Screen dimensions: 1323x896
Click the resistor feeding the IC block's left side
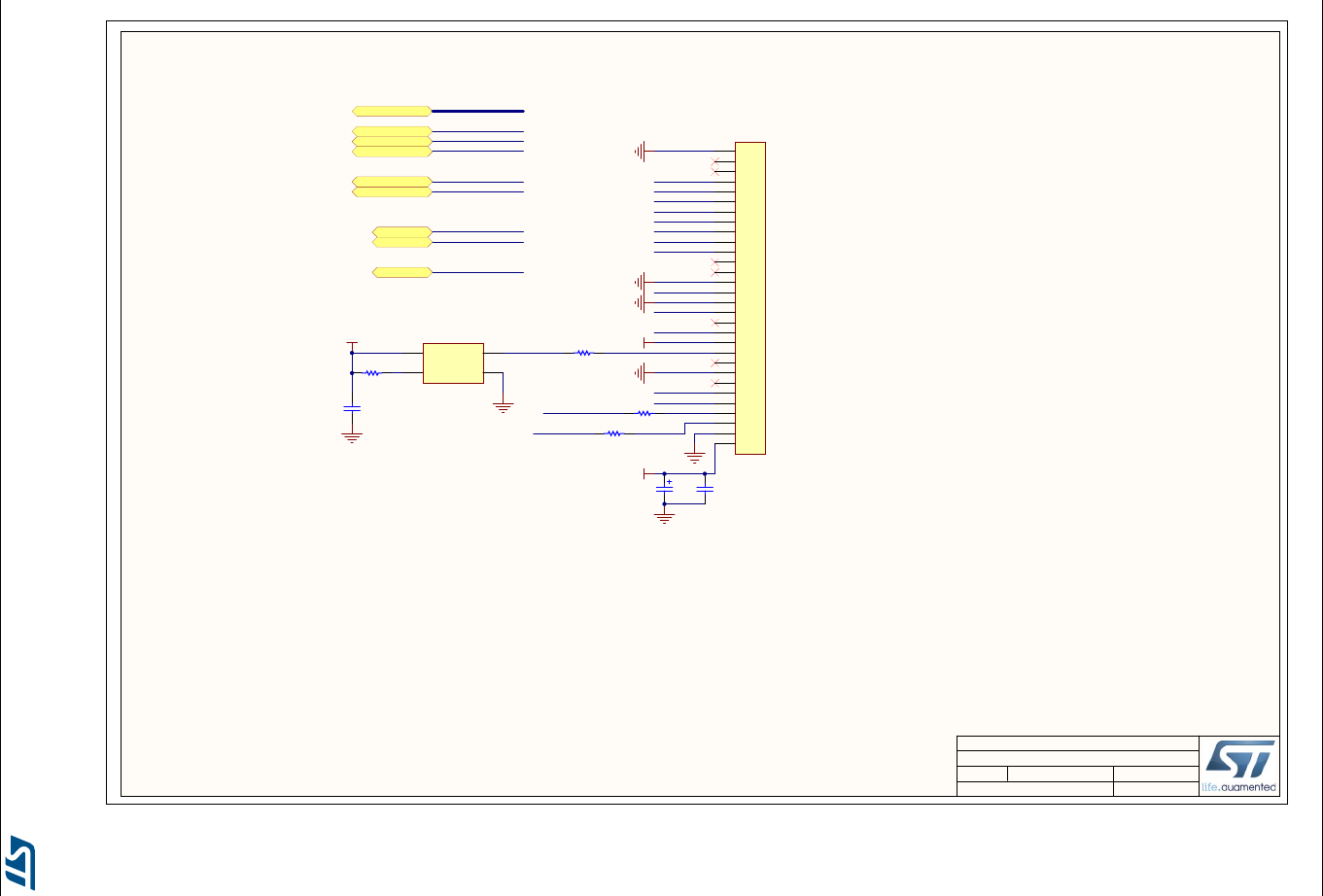(x=372, y=372)
